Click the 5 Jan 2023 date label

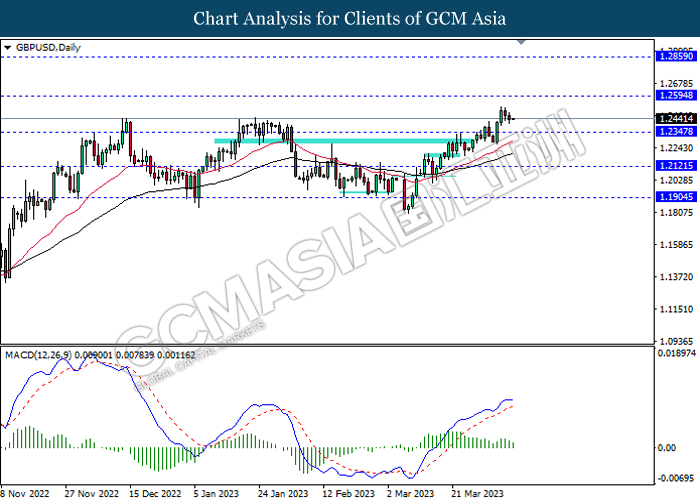click(x=217, y=493)
